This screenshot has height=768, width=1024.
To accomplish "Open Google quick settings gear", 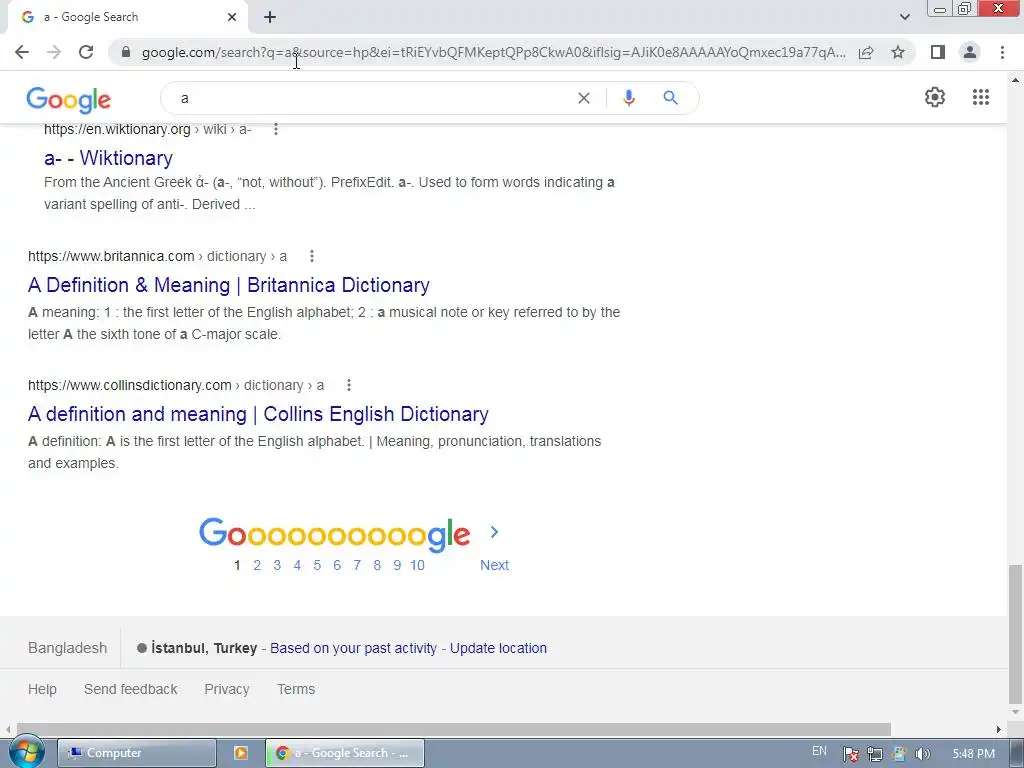I will pos(935,97).
